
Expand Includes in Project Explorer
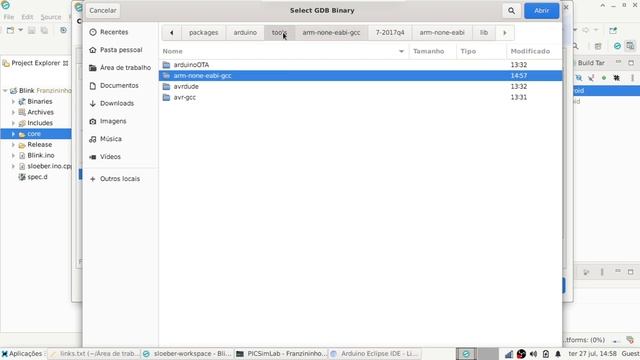(x=13, y=123)
